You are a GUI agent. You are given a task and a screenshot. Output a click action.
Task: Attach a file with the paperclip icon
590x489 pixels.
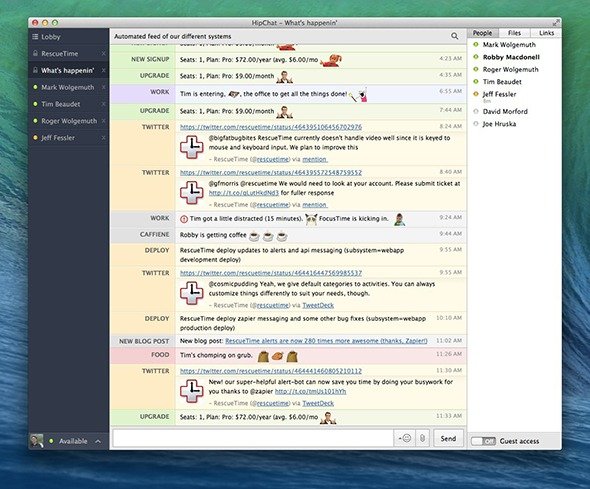[423, 438]
